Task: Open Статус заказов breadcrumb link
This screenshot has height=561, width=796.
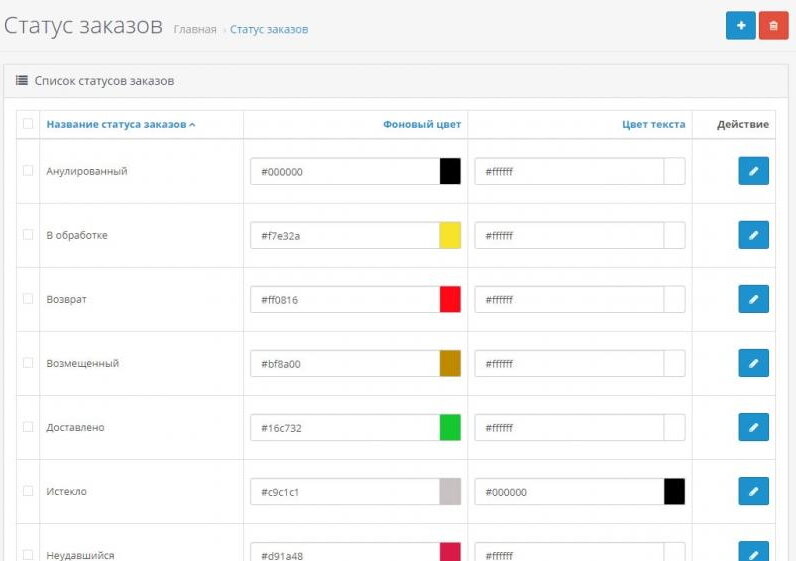Action: pyautogui.click(x=269, y=30)
